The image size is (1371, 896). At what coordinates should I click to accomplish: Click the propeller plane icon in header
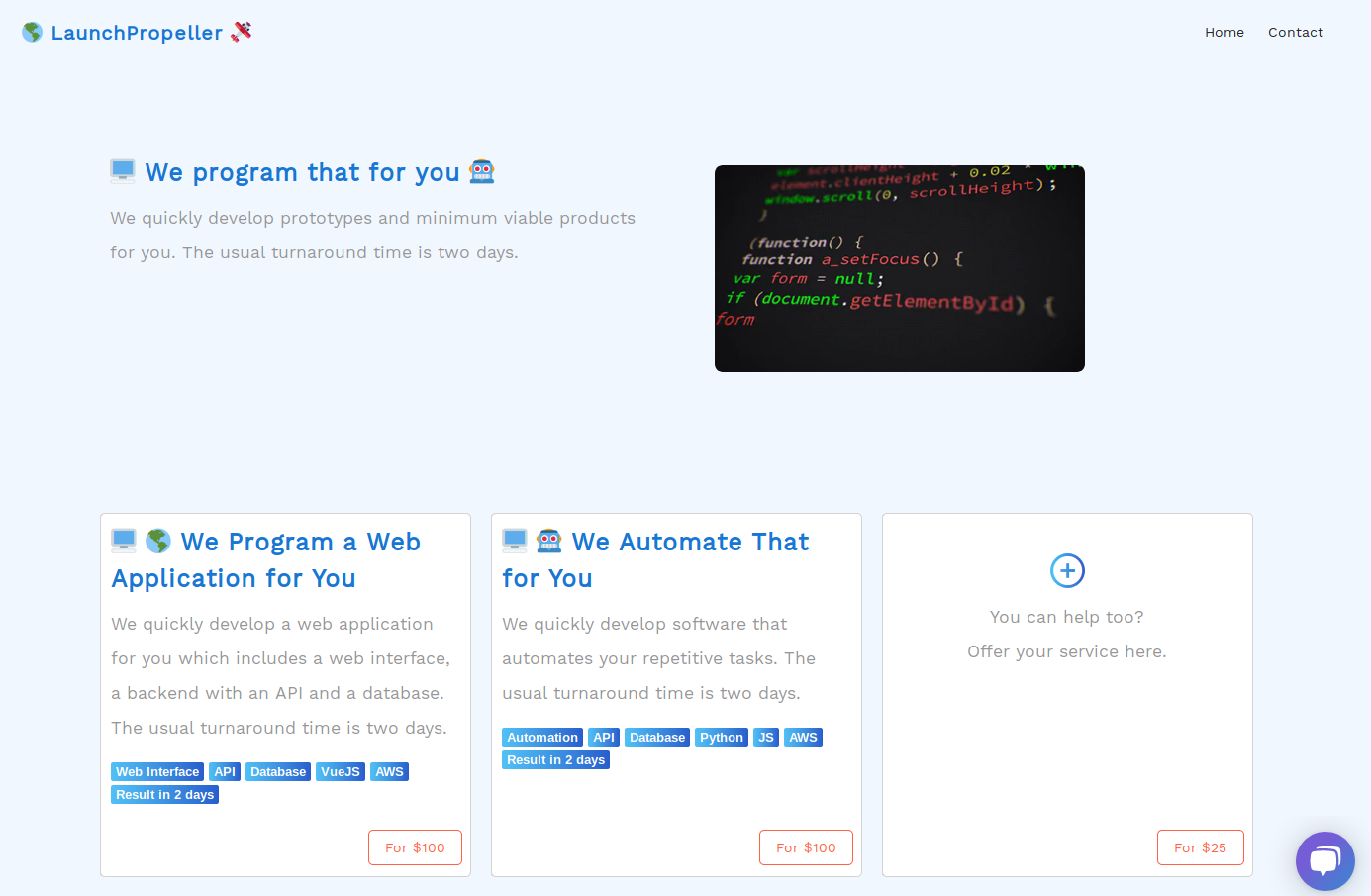pyautogui.click(x=242, y=32)
